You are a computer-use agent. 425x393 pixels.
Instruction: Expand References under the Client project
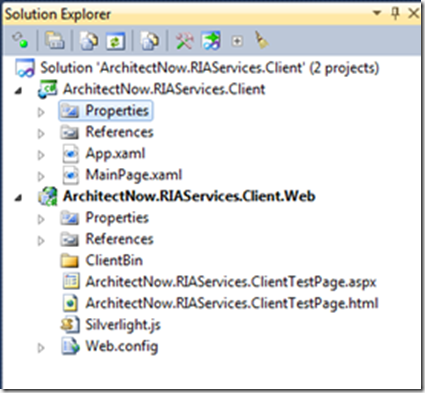click(41, 134)
